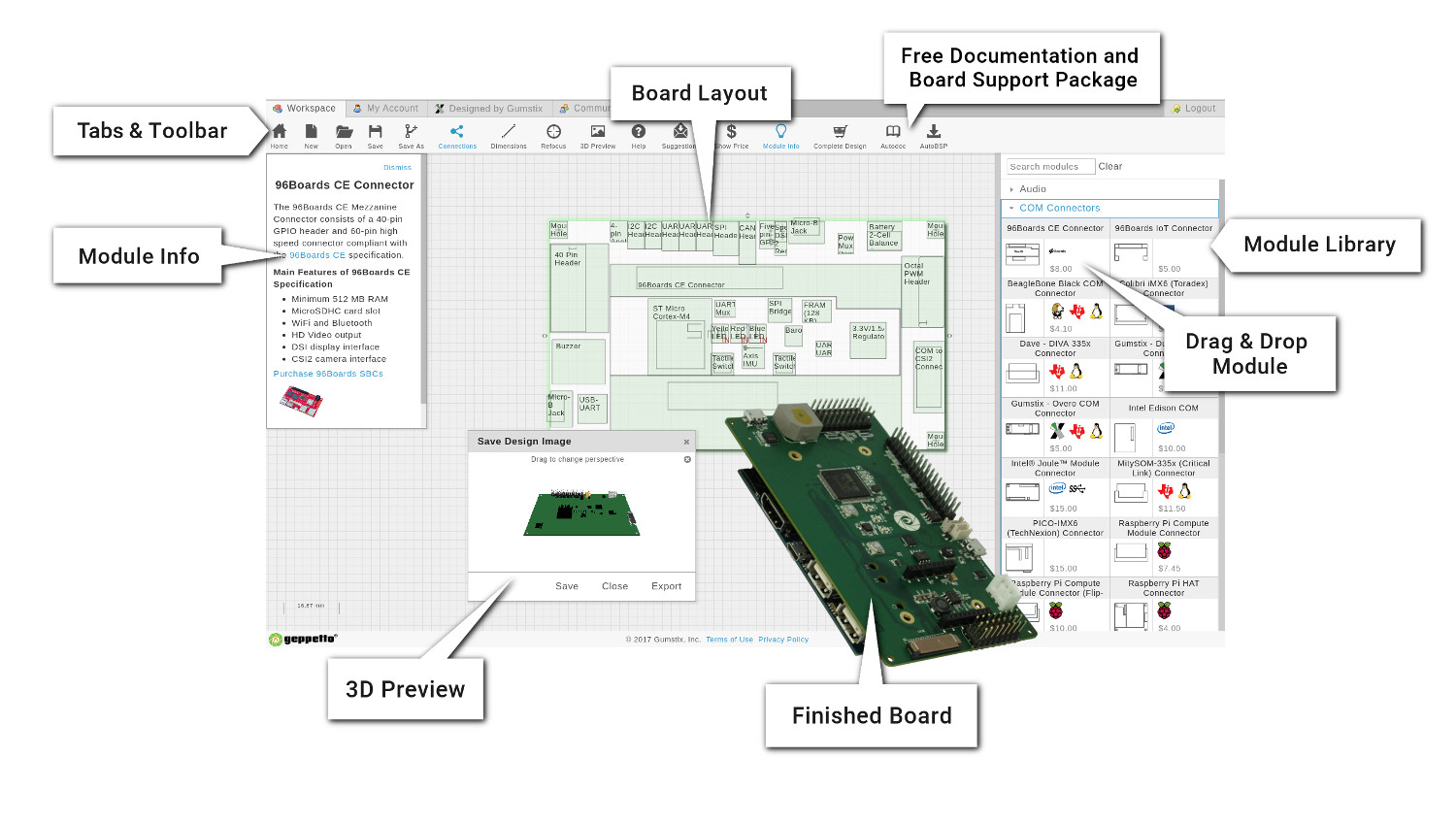
Task: Select the BeagleBone Black COM Connector module
Action: click(1055, 307)
